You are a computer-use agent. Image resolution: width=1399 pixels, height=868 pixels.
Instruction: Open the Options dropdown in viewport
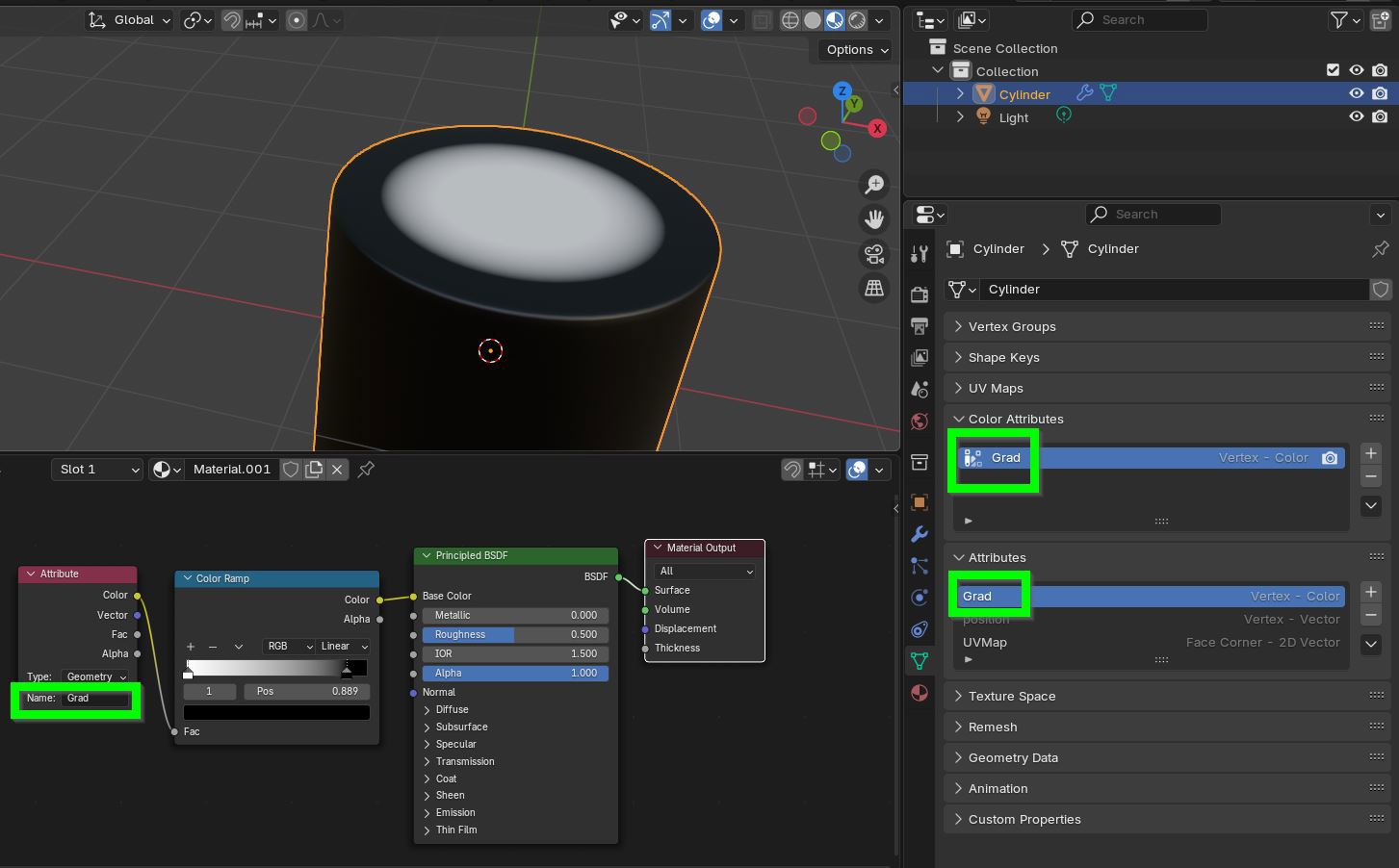[x=857, y=50]
